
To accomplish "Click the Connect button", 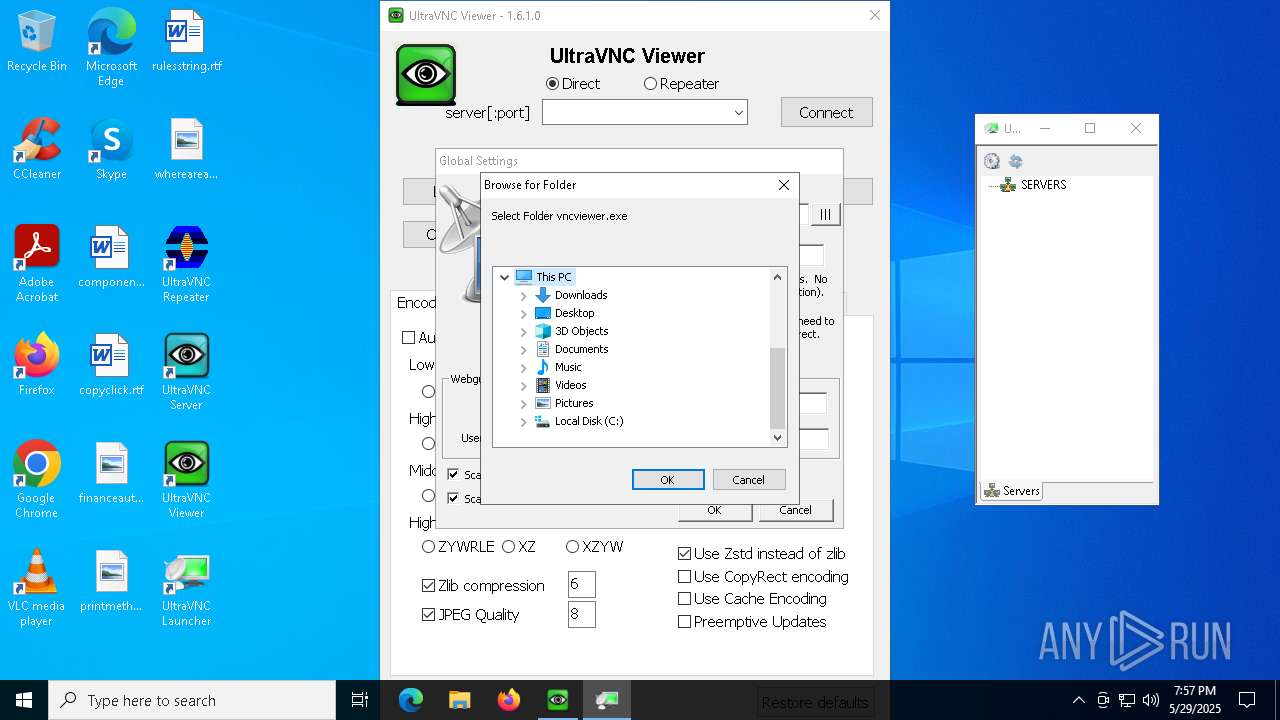I will click(826, 112).
